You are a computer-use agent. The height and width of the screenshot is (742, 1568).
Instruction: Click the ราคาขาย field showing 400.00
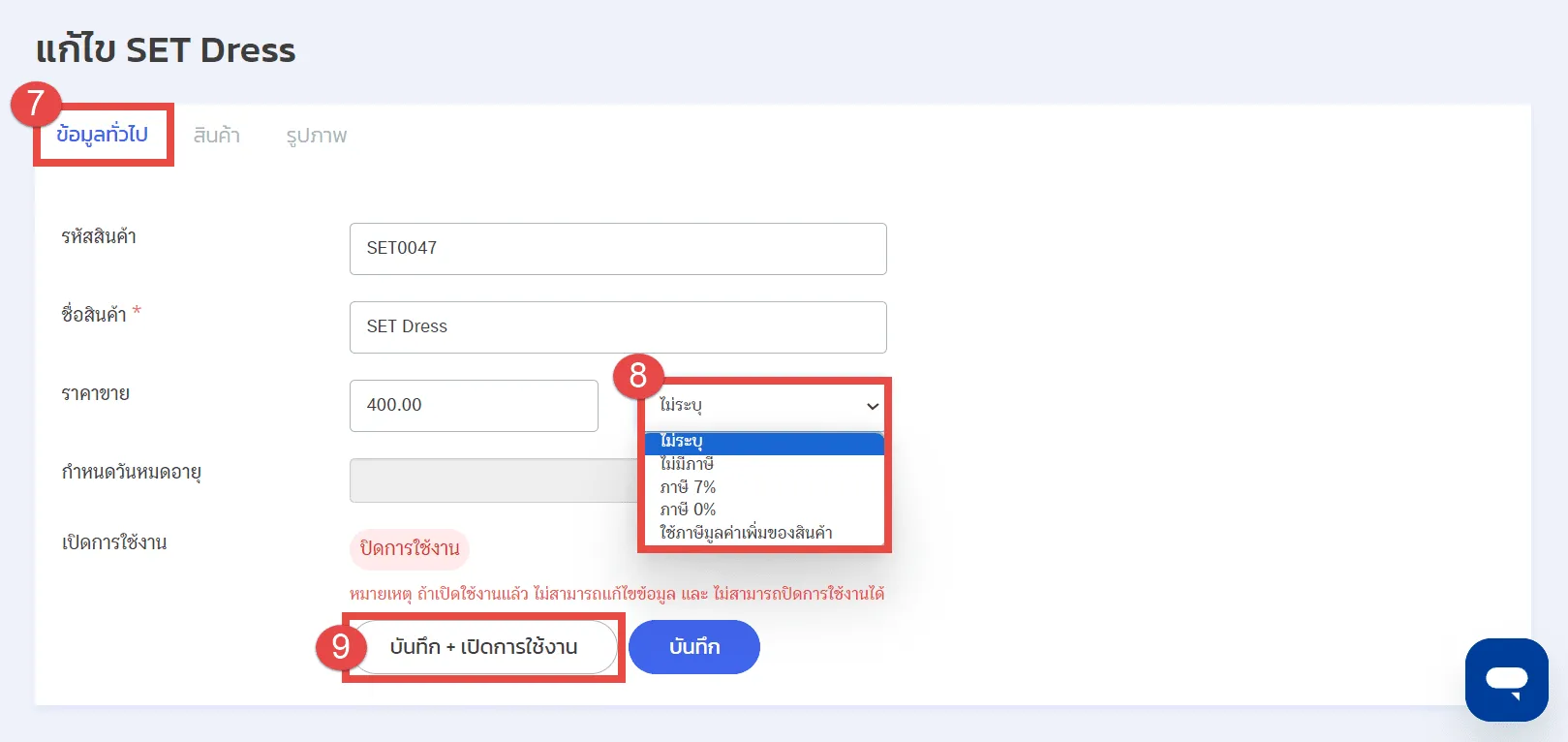pos(473,406)
